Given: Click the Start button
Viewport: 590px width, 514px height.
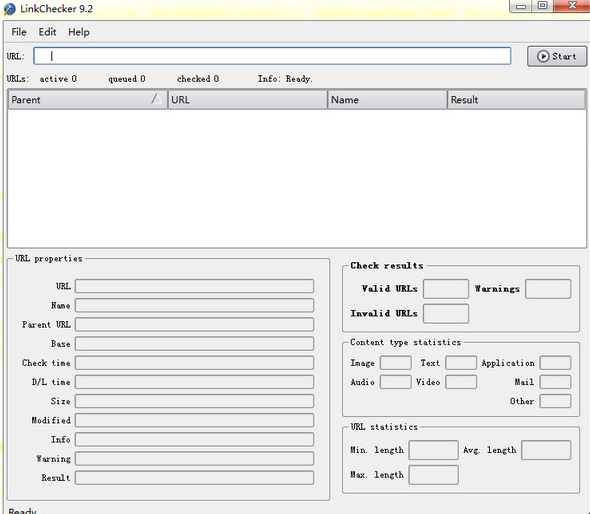Looking at the screenshot, I should 557,56.
